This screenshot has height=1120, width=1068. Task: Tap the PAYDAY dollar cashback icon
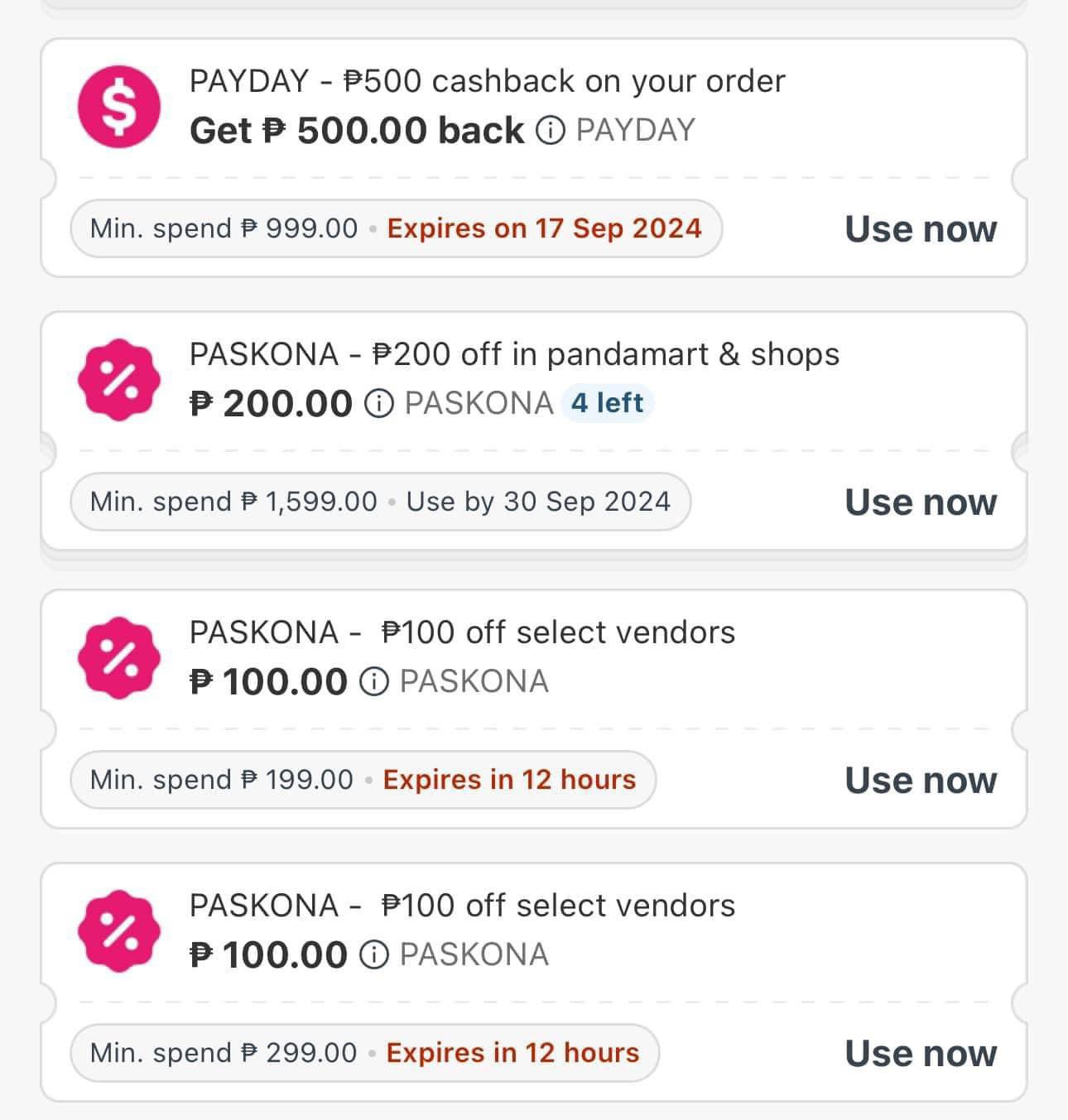119,107
